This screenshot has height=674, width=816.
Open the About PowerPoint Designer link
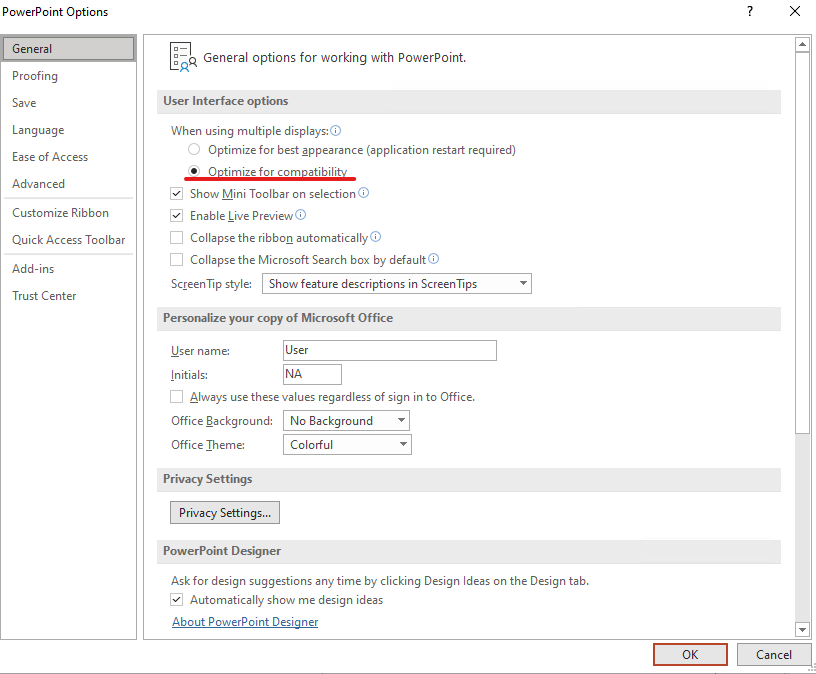(245, 622)
